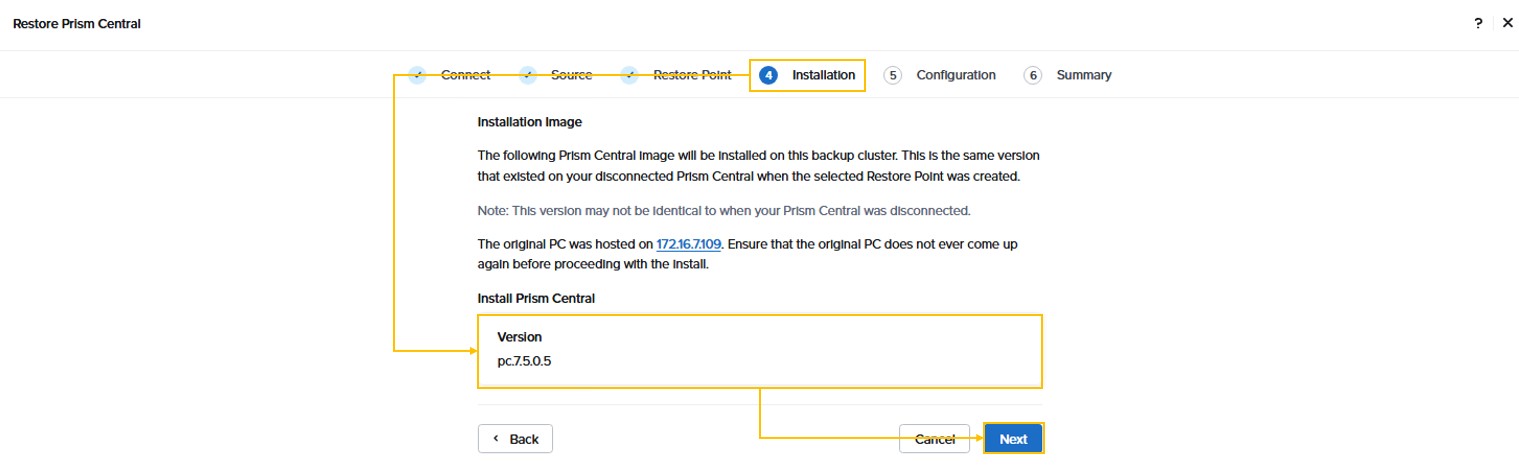
Task: Open the 172.16.7.109 host link
Action: tap(690, 244)
